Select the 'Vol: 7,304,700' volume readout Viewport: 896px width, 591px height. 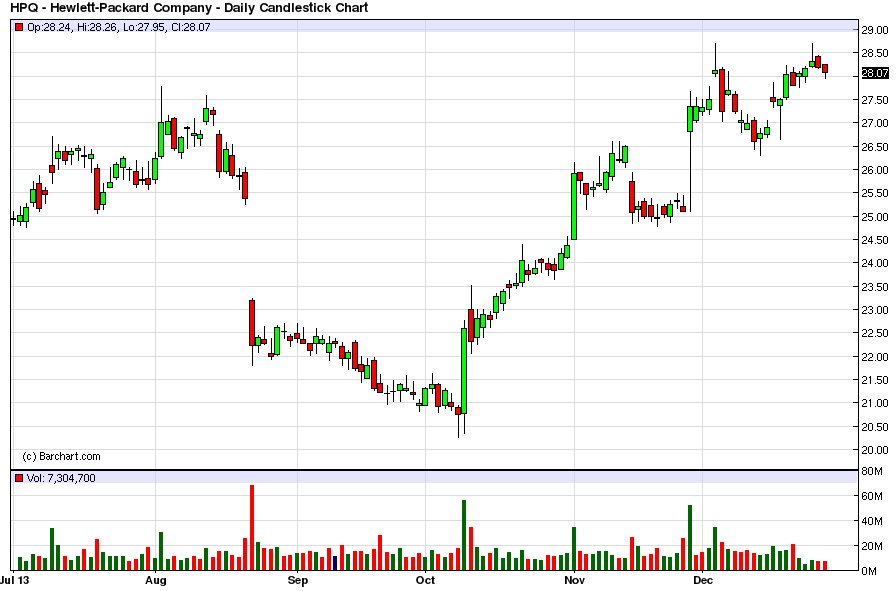pyautogui.click(x=61, y=478)
